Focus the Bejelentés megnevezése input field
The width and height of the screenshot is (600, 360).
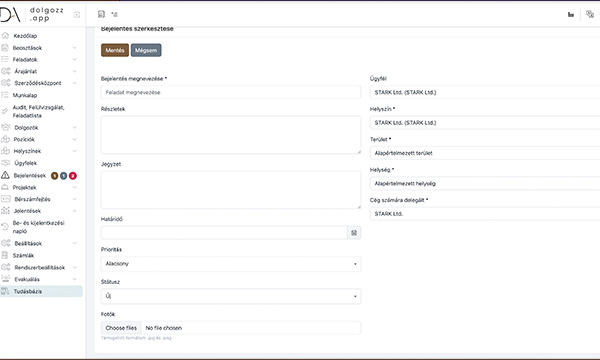(231, 92)
